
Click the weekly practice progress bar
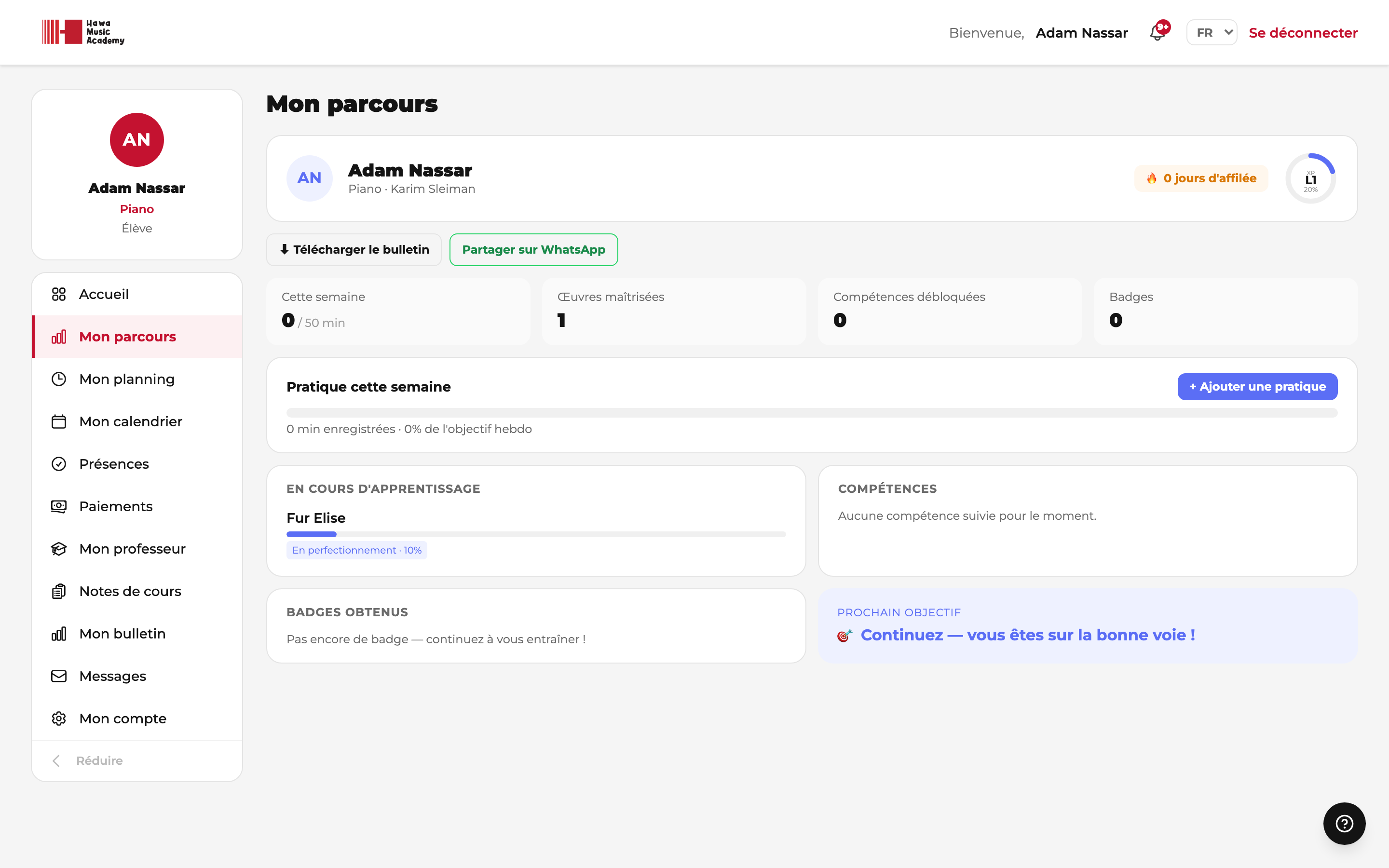coord(812,412)
